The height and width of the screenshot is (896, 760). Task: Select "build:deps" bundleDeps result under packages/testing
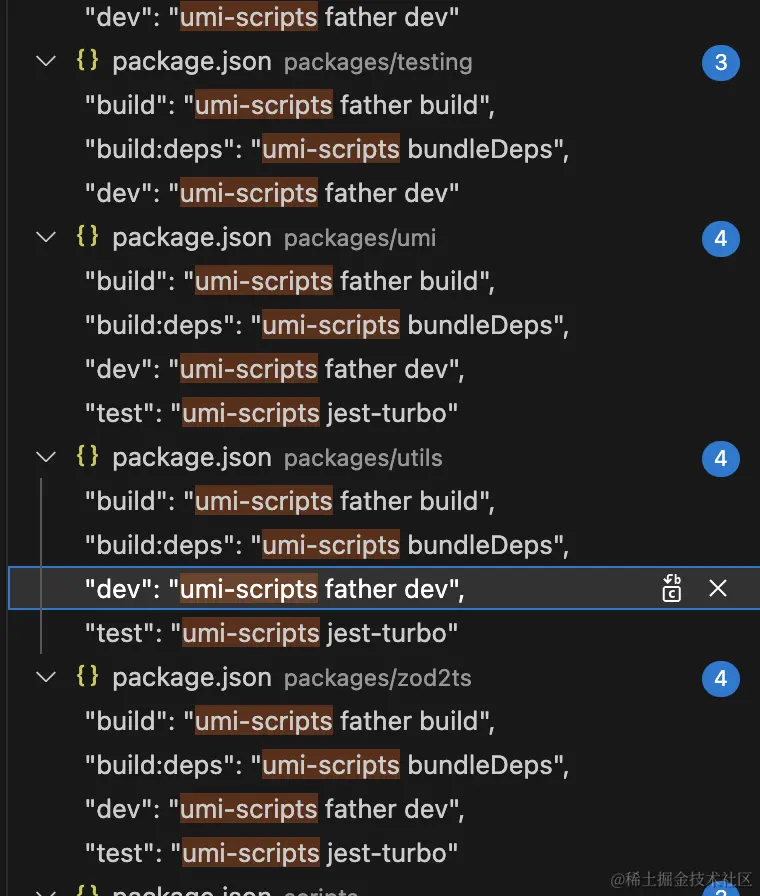[327, 149]
